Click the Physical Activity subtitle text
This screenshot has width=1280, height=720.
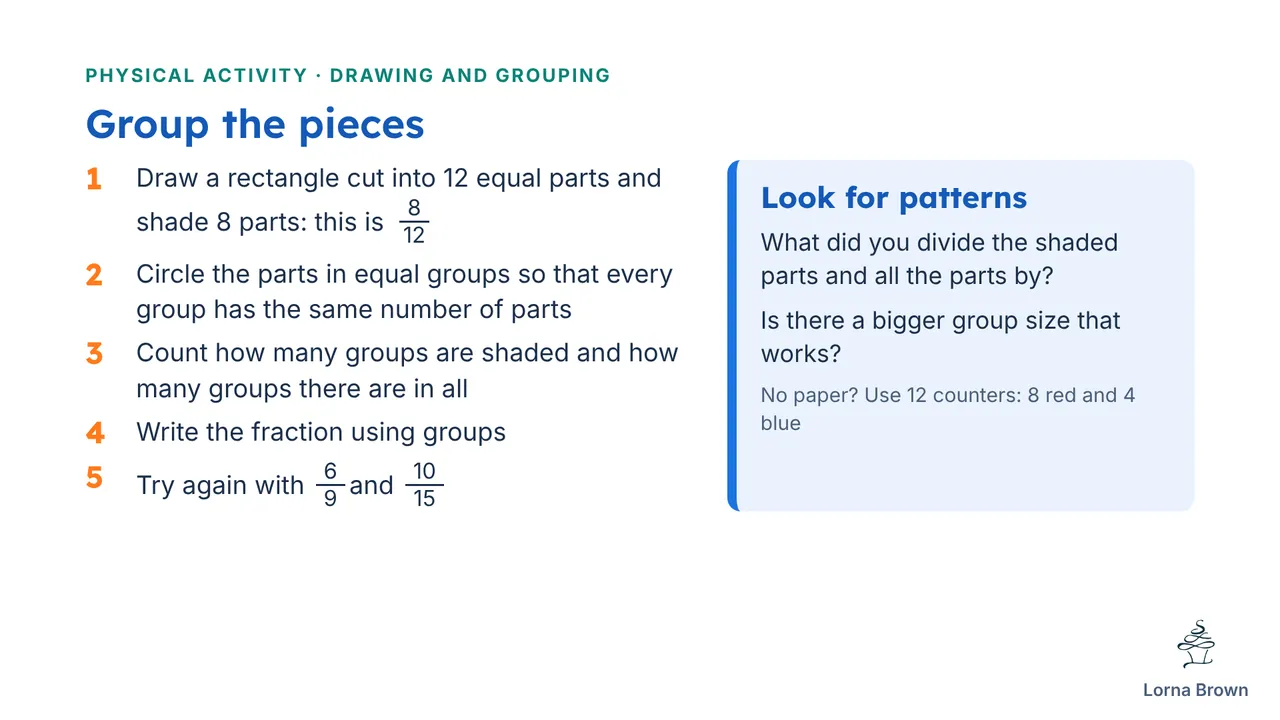(348, 75)
